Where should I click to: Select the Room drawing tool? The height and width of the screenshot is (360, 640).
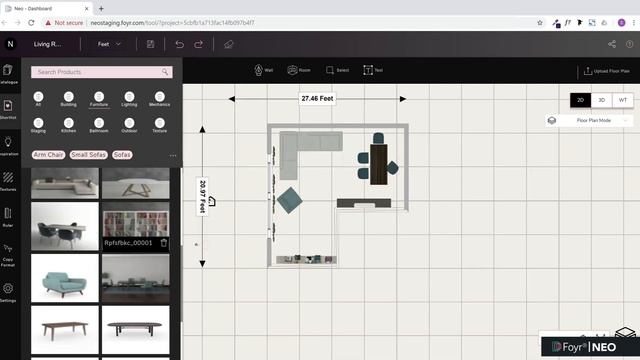(299, 70)
